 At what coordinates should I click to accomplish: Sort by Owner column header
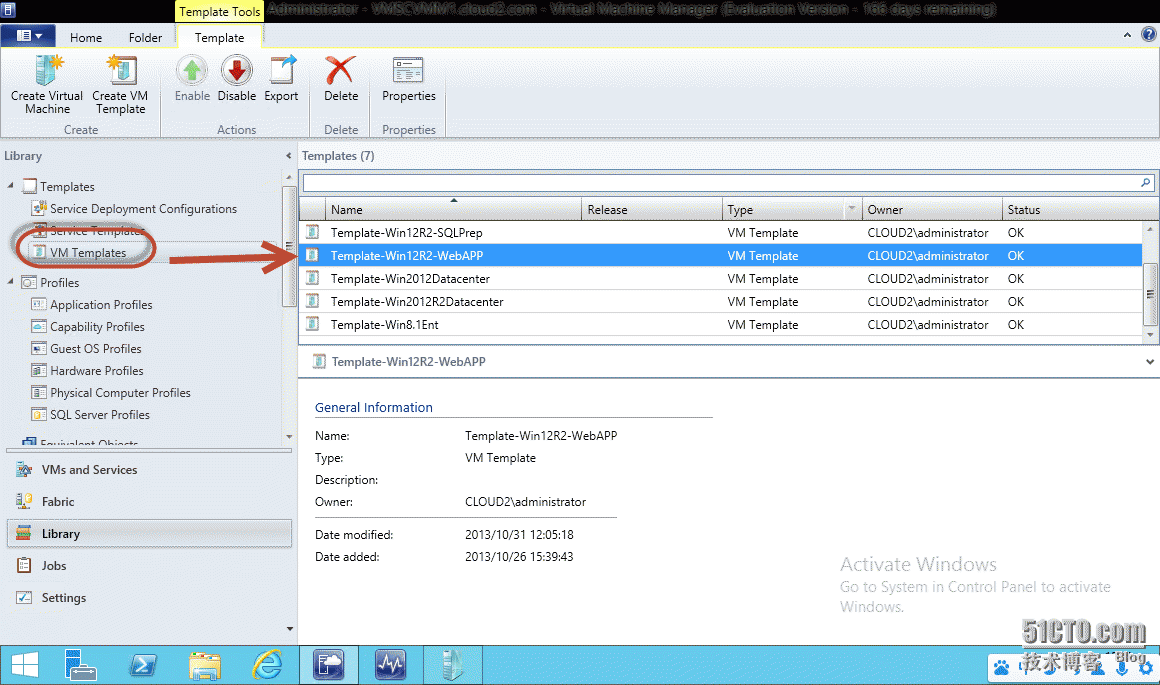[x=932, y=210]
